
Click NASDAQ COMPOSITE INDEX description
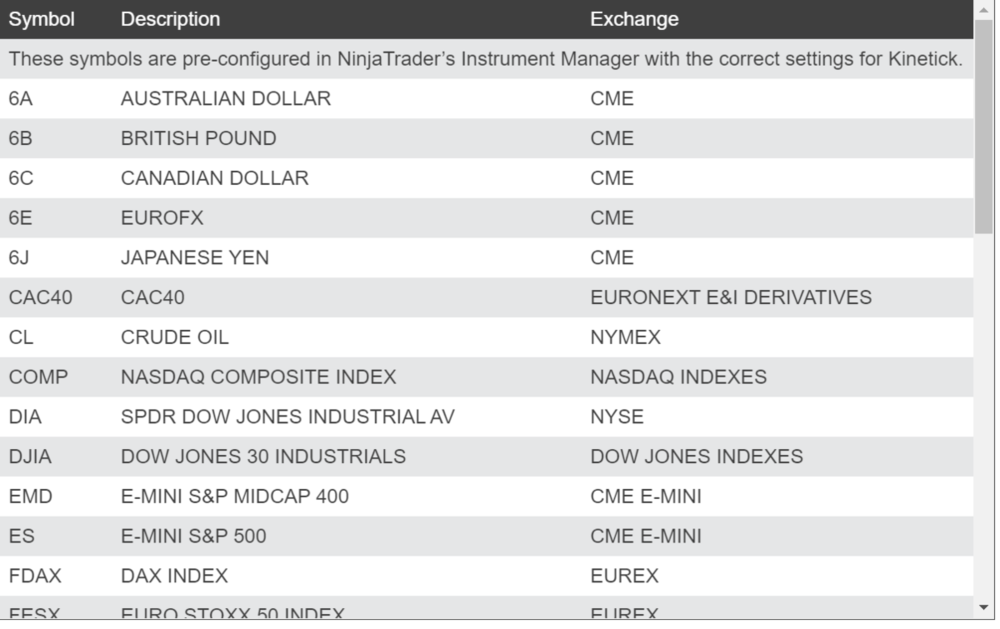(258, 377)
